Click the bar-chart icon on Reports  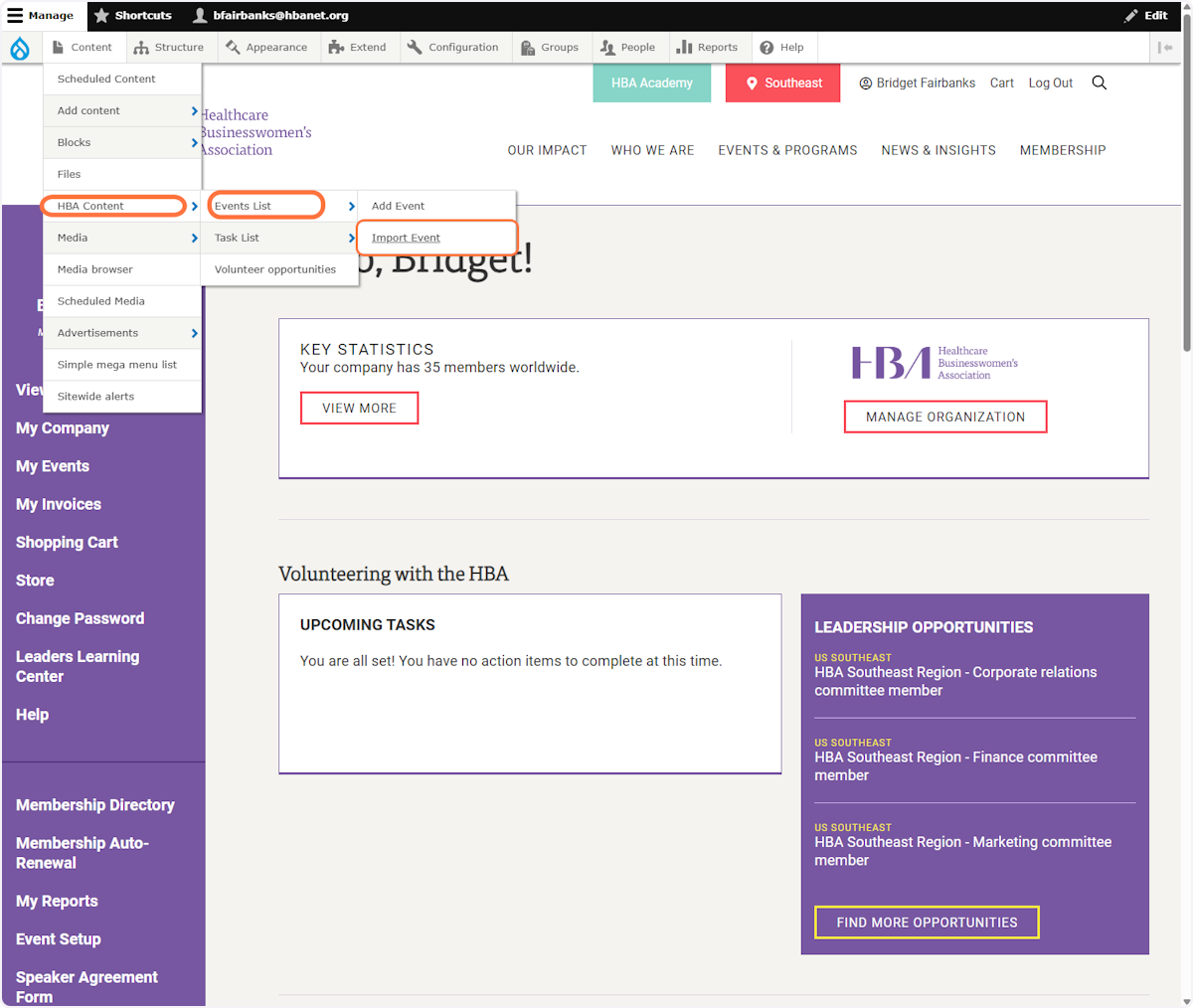(684, 47)
